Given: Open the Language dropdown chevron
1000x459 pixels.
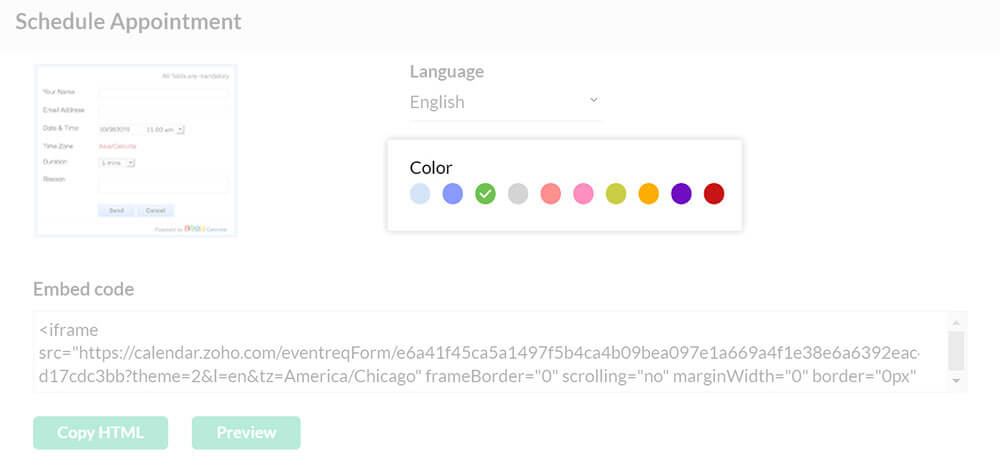Looking at the screenshot, I should pos(593,100).
